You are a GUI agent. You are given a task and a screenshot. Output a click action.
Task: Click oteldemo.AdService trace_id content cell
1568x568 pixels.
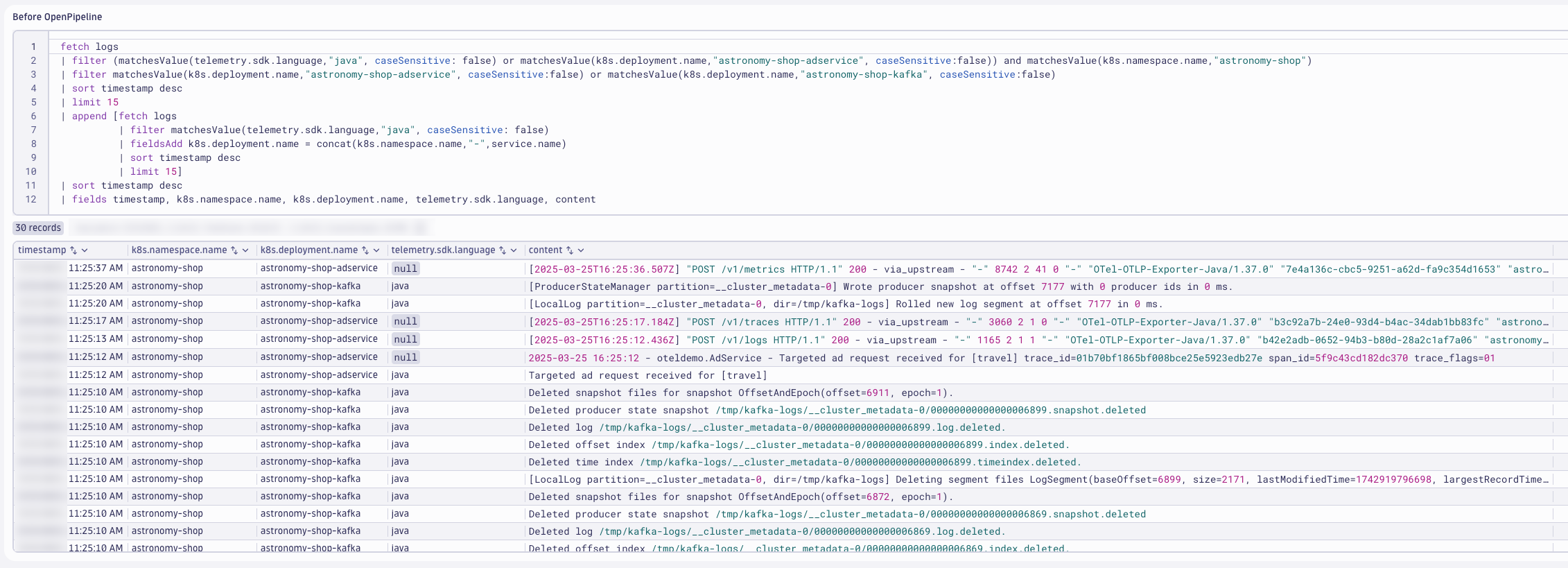pyautogui.click(x=1038, y=358)
